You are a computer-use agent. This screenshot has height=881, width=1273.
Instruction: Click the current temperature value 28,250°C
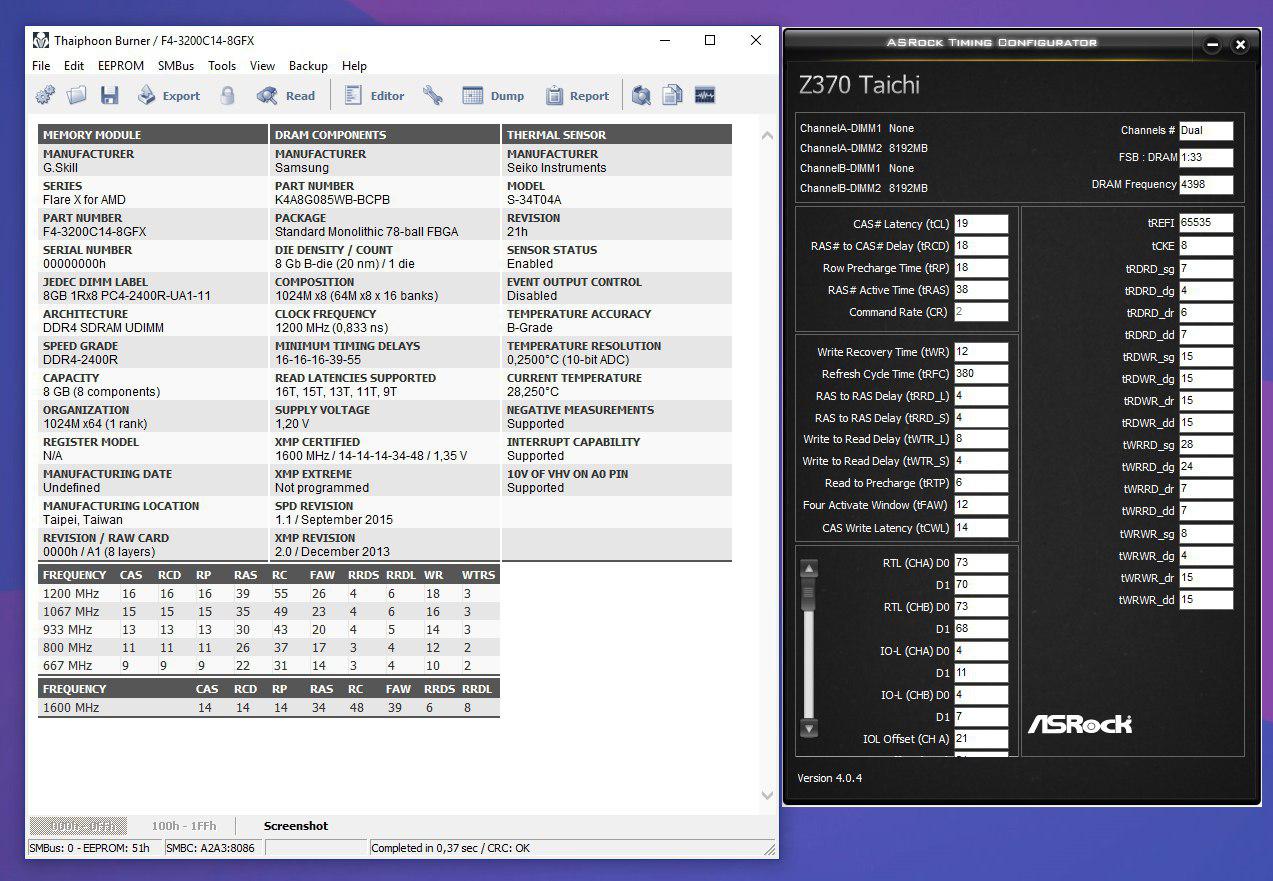[533, 392]
